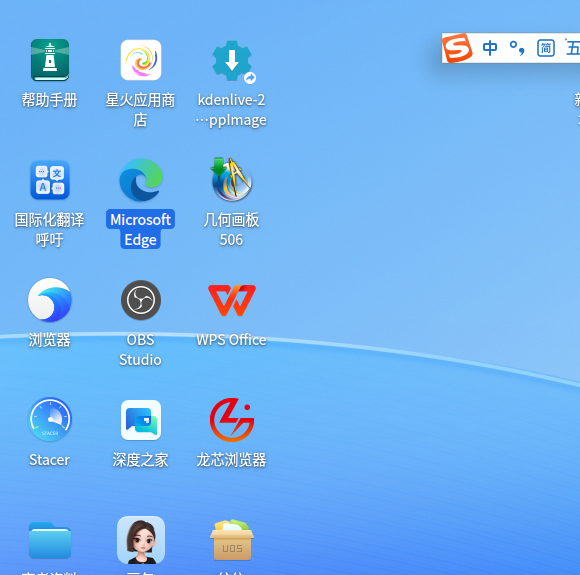Toggle punctuation mode on Sogou bar
The image size is (580, 575).
click(517, 48)
